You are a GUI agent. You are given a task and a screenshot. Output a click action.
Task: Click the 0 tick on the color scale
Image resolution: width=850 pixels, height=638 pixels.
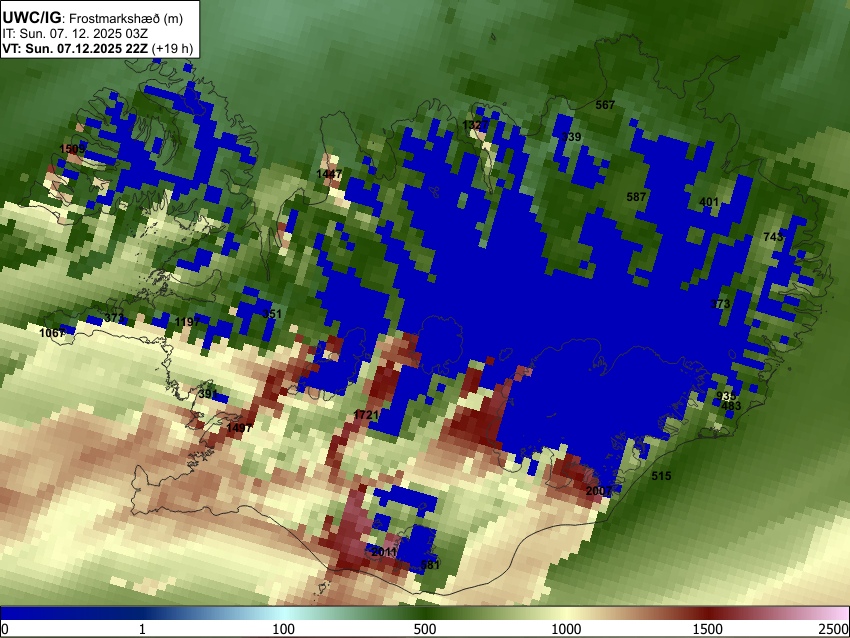[x=5, y=629]
